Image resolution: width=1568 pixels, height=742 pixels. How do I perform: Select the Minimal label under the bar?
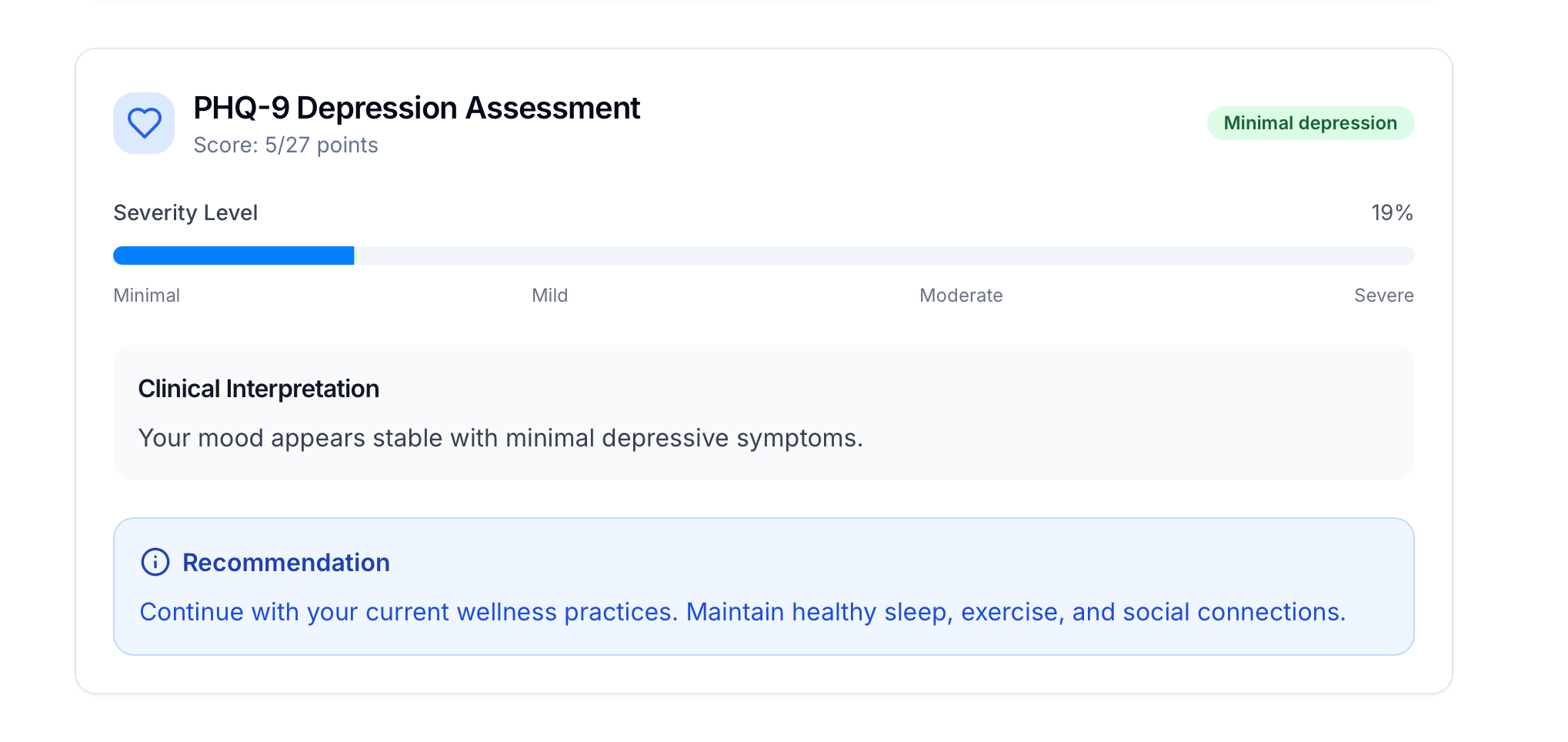click(x=146, y=296)
